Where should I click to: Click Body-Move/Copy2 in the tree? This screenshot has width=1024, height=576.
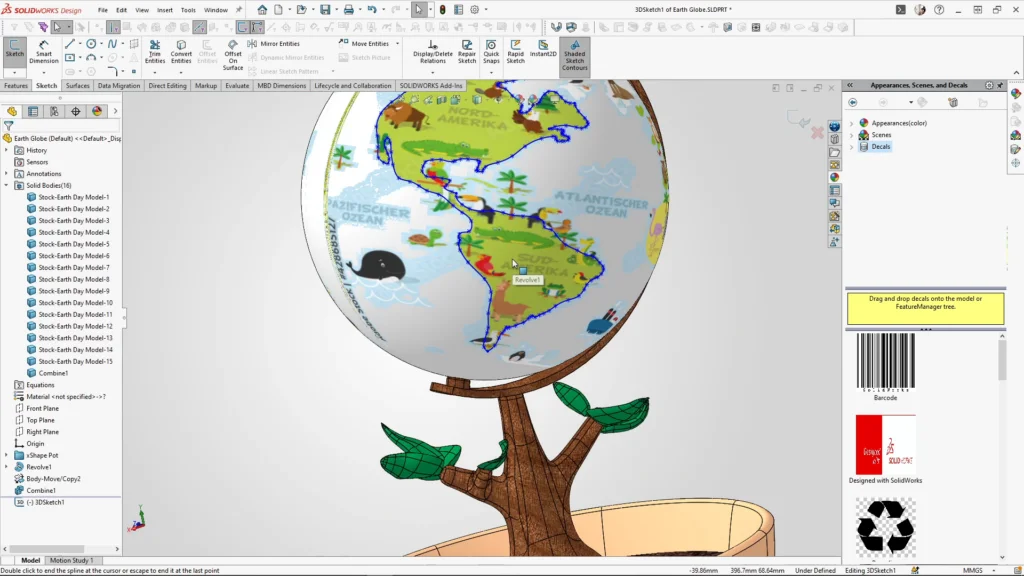(x=54, y=479)
